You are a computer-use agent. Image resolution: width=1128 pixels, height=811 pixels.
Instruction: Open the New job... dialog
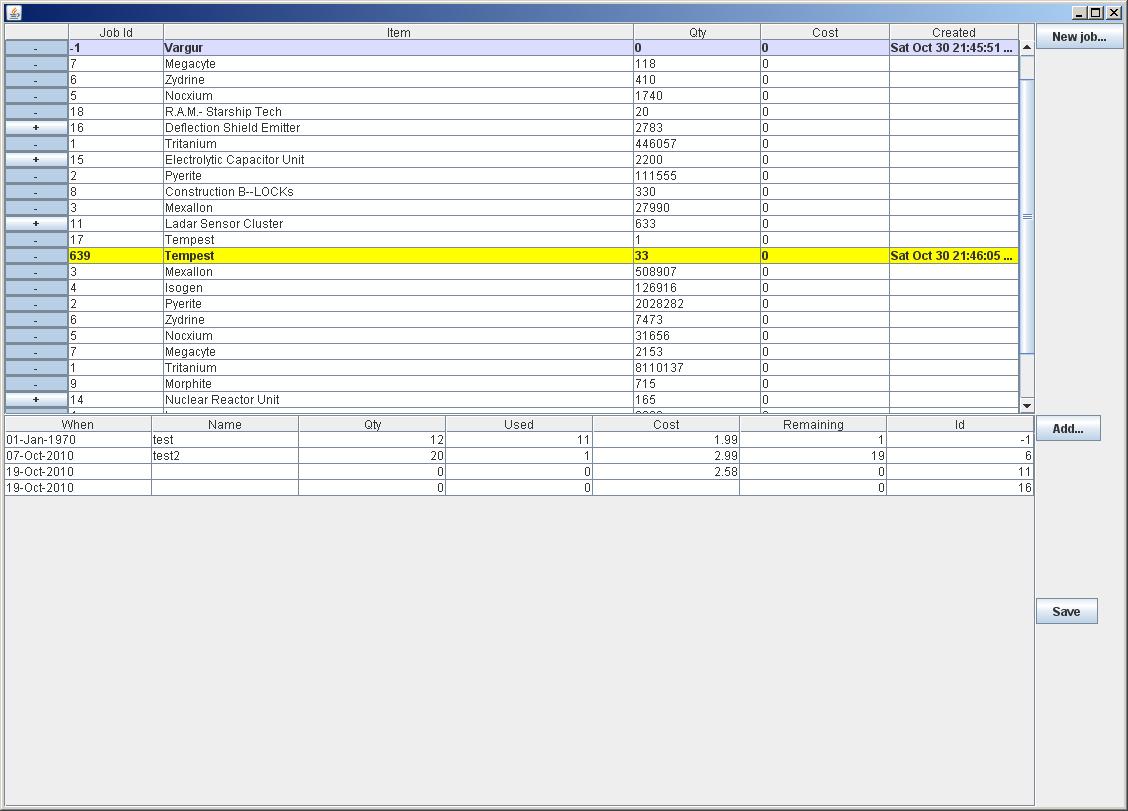click(x=1079, y=37)
